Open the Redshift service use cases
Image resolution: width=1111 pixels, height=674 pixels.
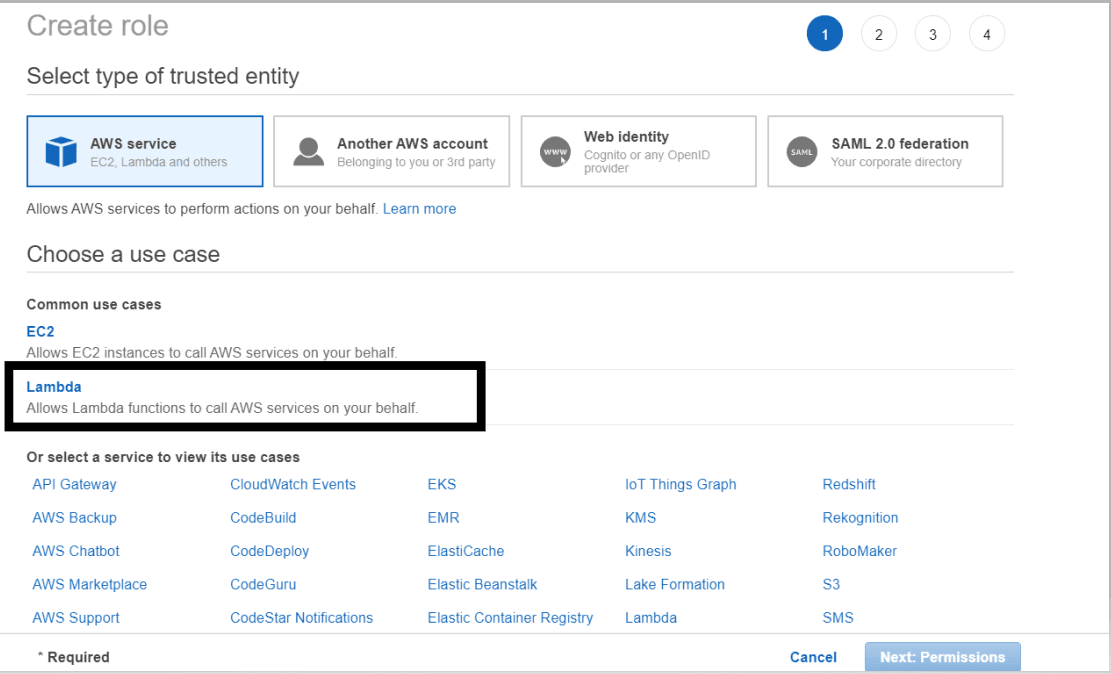[849, 485]
